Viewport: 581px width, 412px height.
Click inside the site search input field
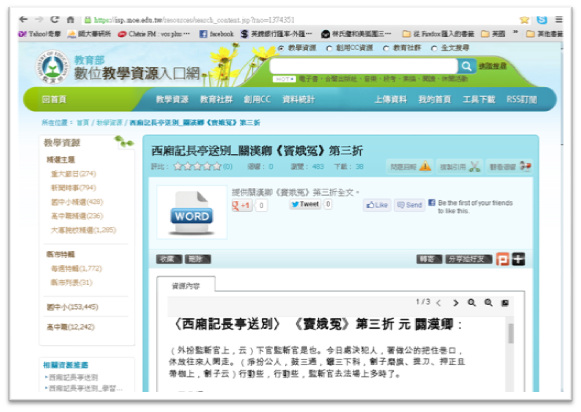(364, 66)
